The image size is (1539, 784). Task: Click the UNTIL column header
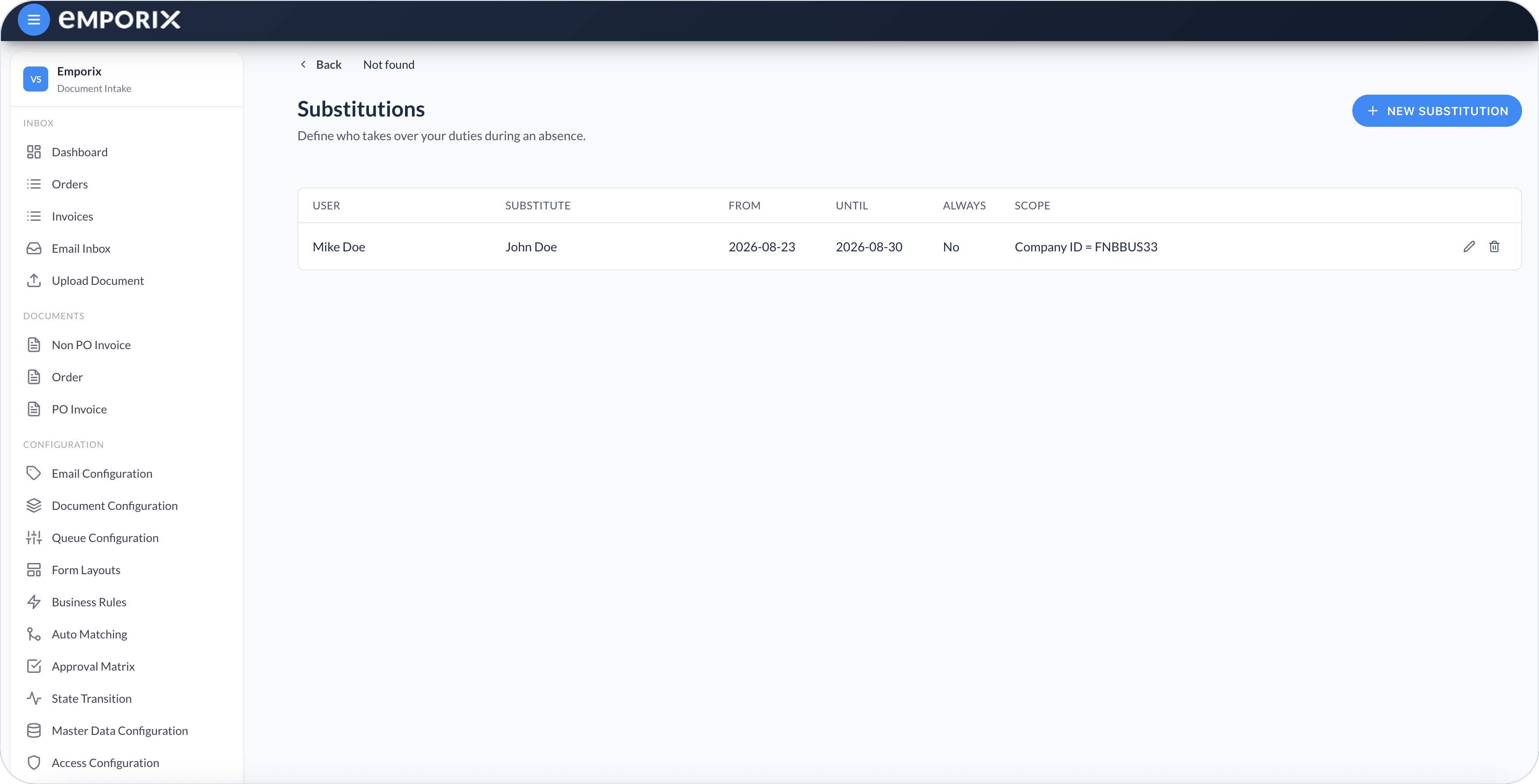pos(851,205)
